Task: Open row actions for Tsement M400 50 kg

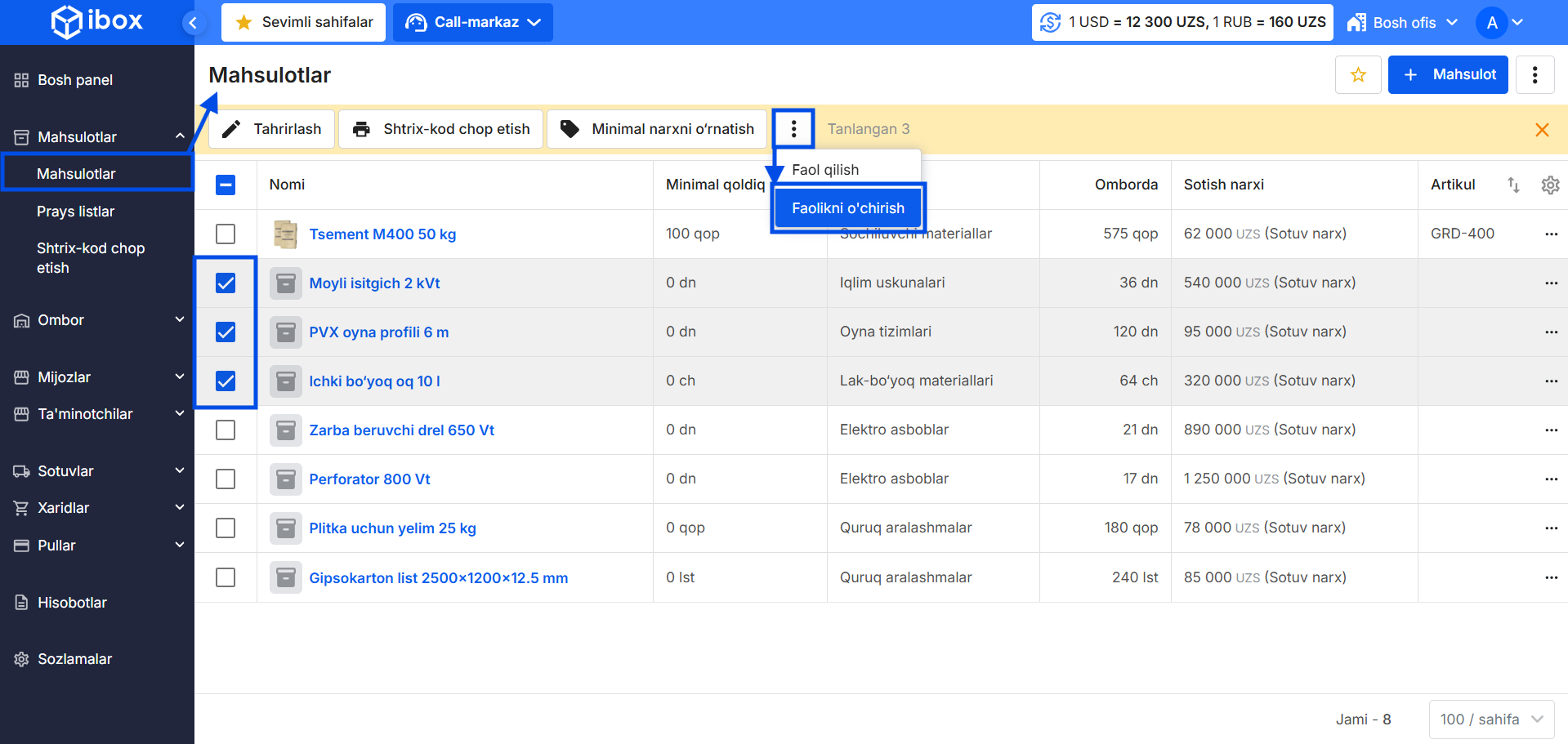Action: [x=1551, y=234]
